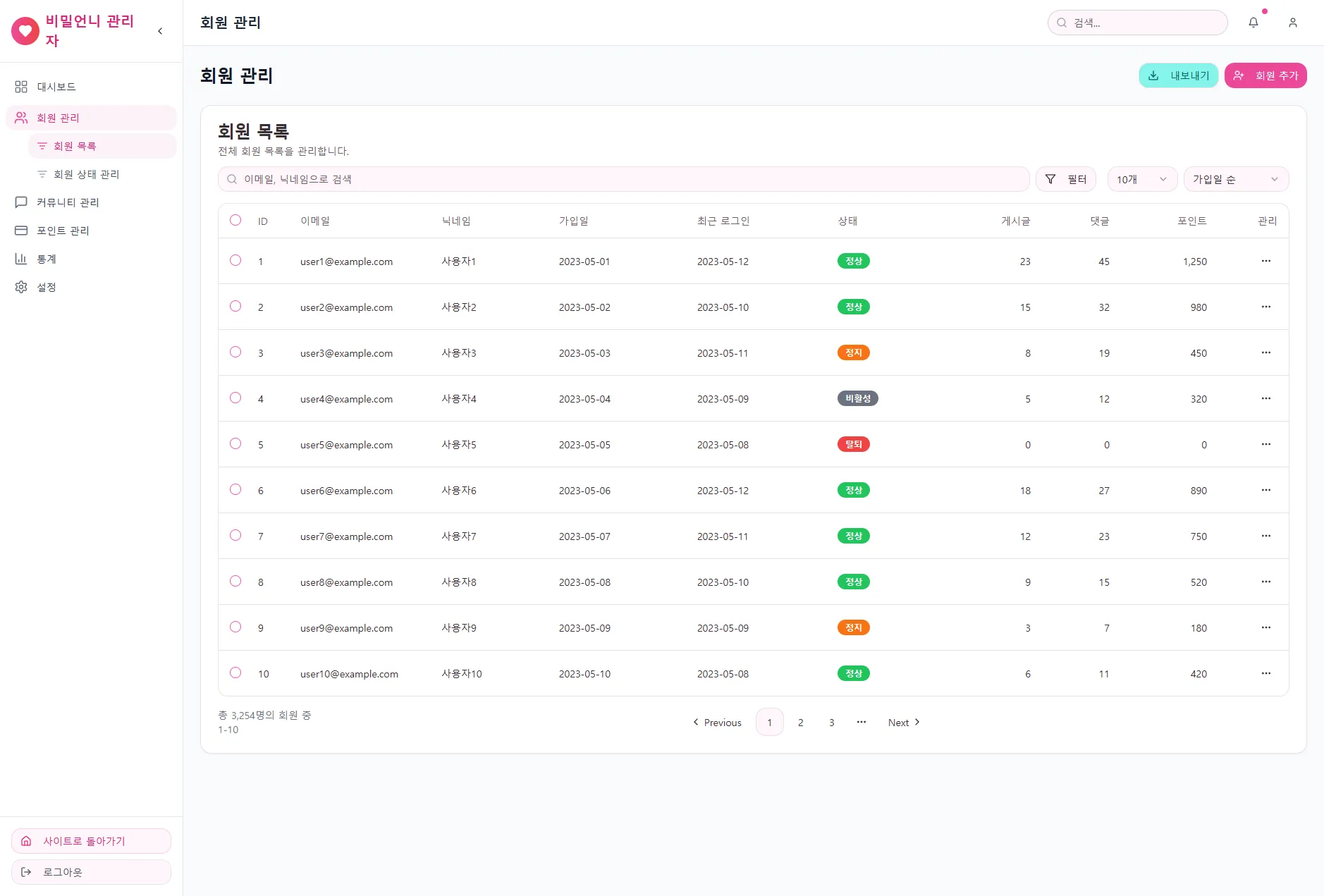Screen dimensions: 1324x896
Task: Click the 내보내기 export button
Action: coord(1178,75)
